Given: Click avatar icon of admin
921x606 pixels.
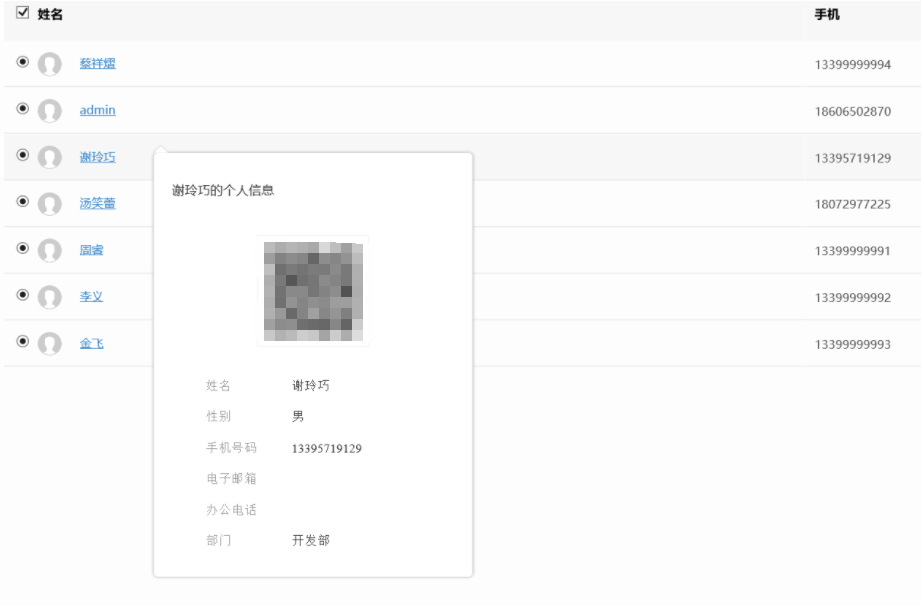Looking at the screenshot, I should pyautogui.click(x=50, y=110).
